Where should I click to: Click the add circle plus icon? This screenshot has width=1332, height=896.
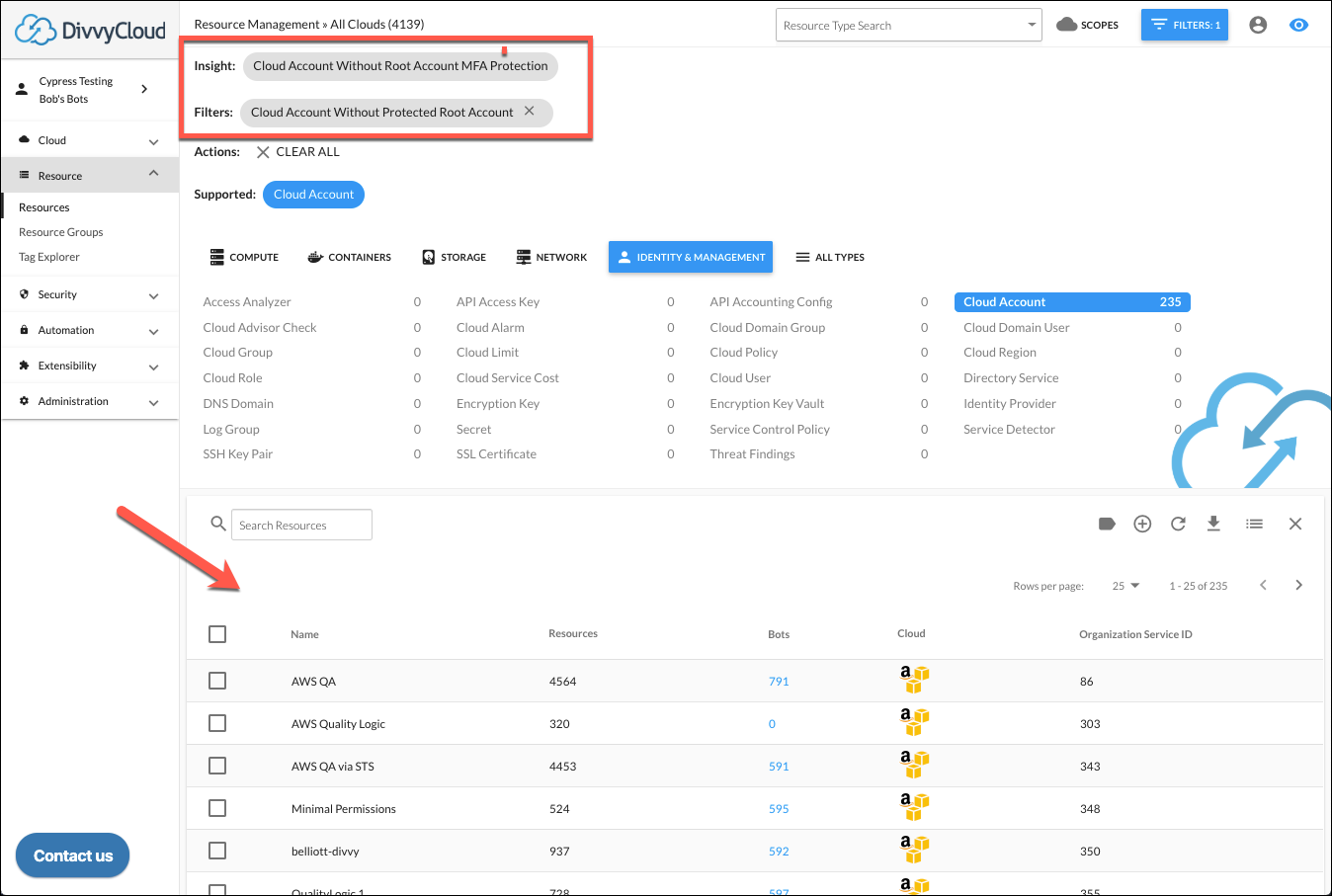click(x=1142, y=524)
